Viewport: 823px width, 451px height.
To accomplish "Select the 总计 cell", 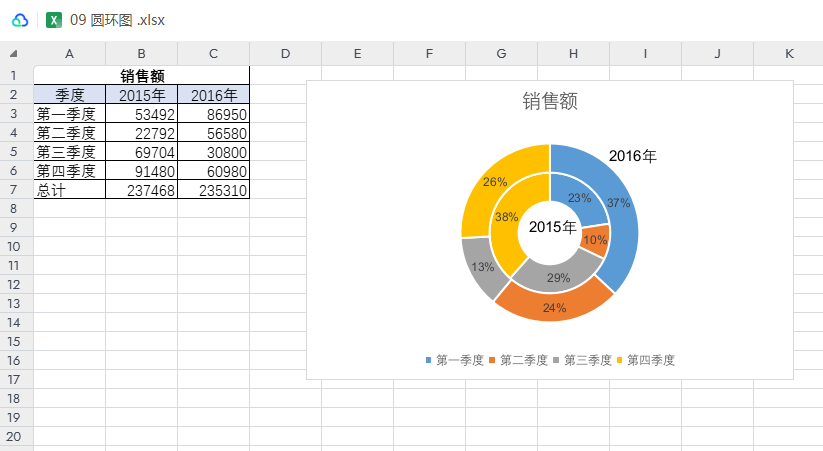I will pos(69,190).
